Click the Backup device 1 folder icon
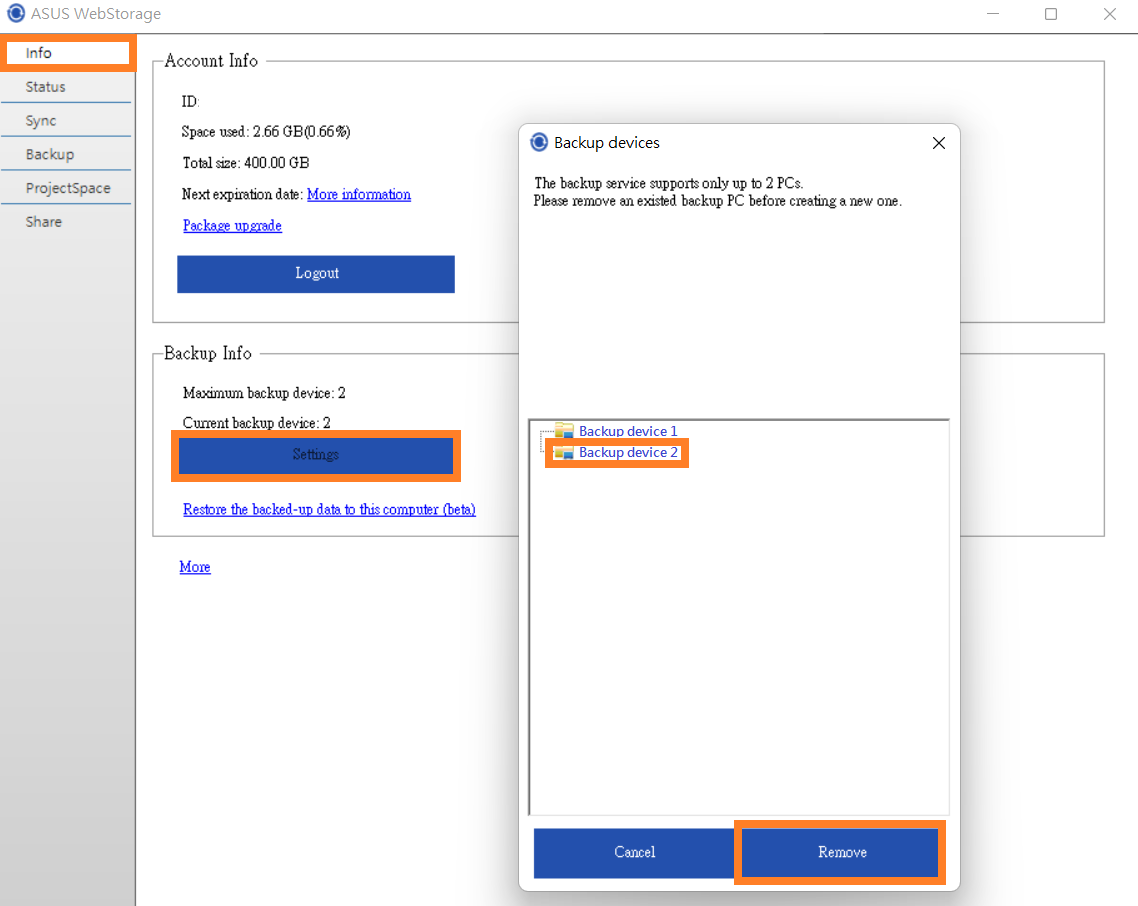This screenshot has height=906, width=1138. point(564,431)
